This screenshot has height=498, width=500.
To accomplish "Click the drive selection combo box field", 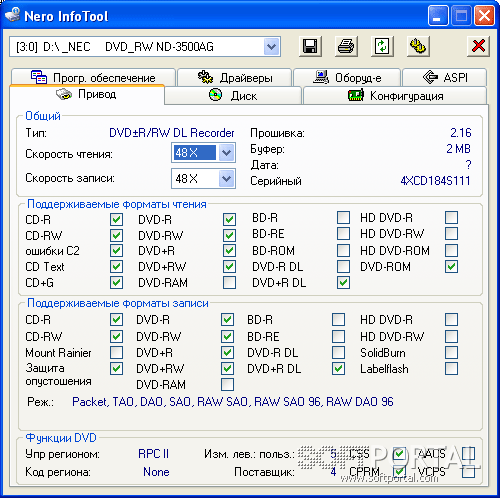I will click(145, 47).
